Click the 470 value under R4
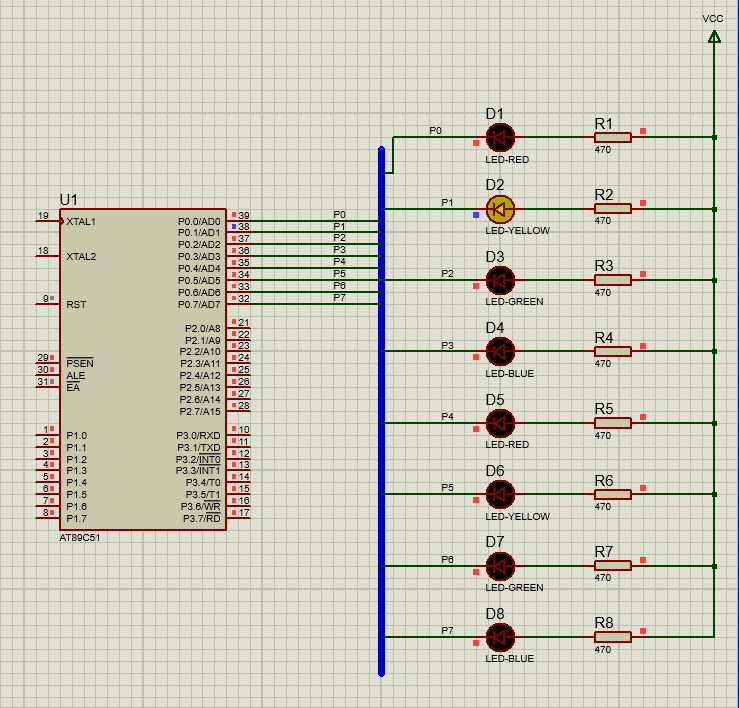This screenshot has width=739, height=708. point(603,364)
